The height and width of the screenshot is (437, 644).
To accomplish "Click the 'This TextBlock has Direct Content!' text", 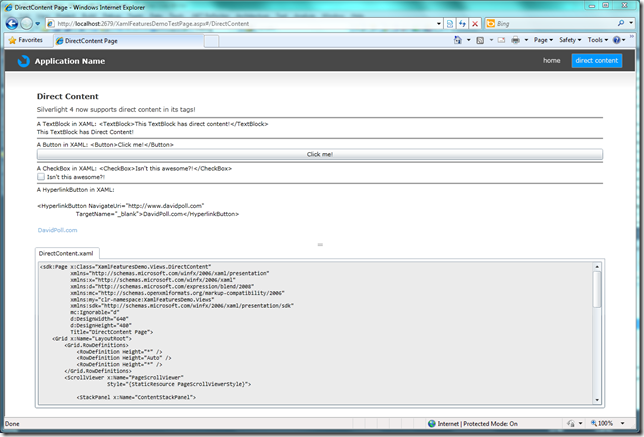I will pos(85,132).
